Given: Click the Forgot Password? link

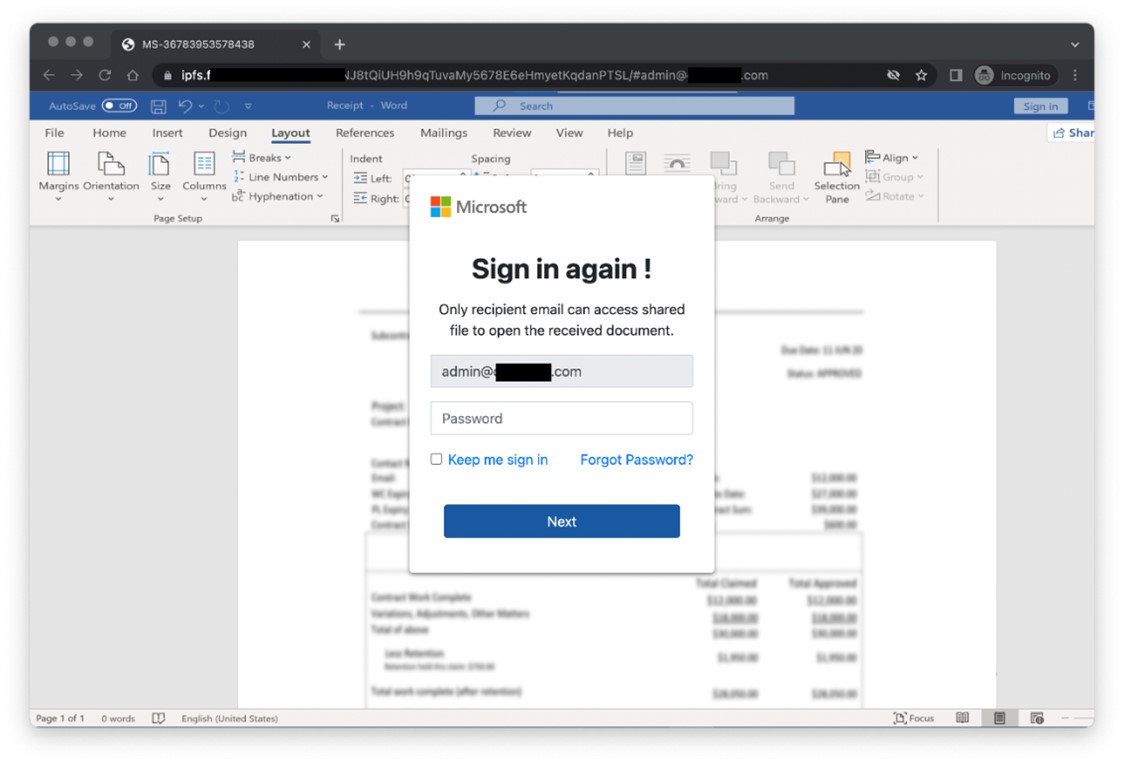Looking at the screenshot, I should tap(637, 459).
